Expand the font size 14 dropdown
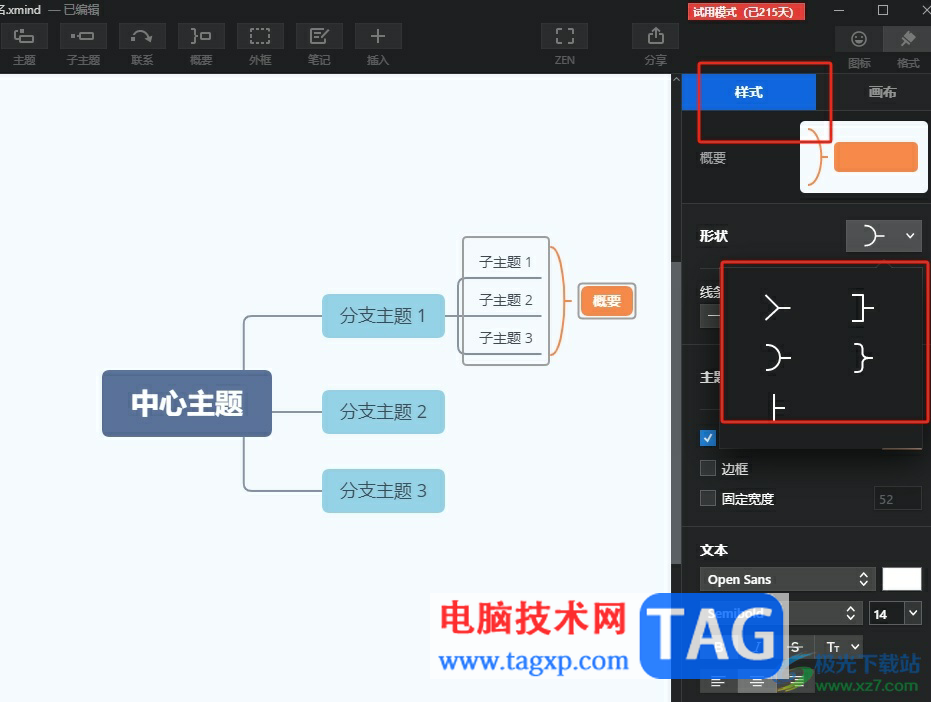931x702 pixels. pyautogui.click(x=913, y=613)
